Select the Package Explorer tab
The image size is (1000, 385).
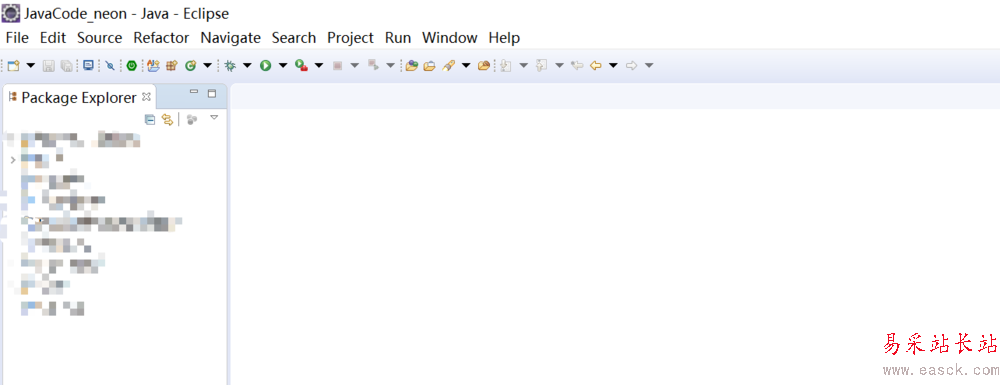[x=78, y=98]
